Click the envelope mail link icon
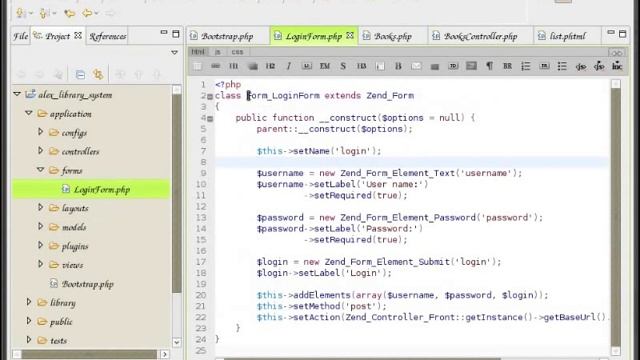This screenshot has height=360, width=640. pyautogui.click(x=416, y=66)
